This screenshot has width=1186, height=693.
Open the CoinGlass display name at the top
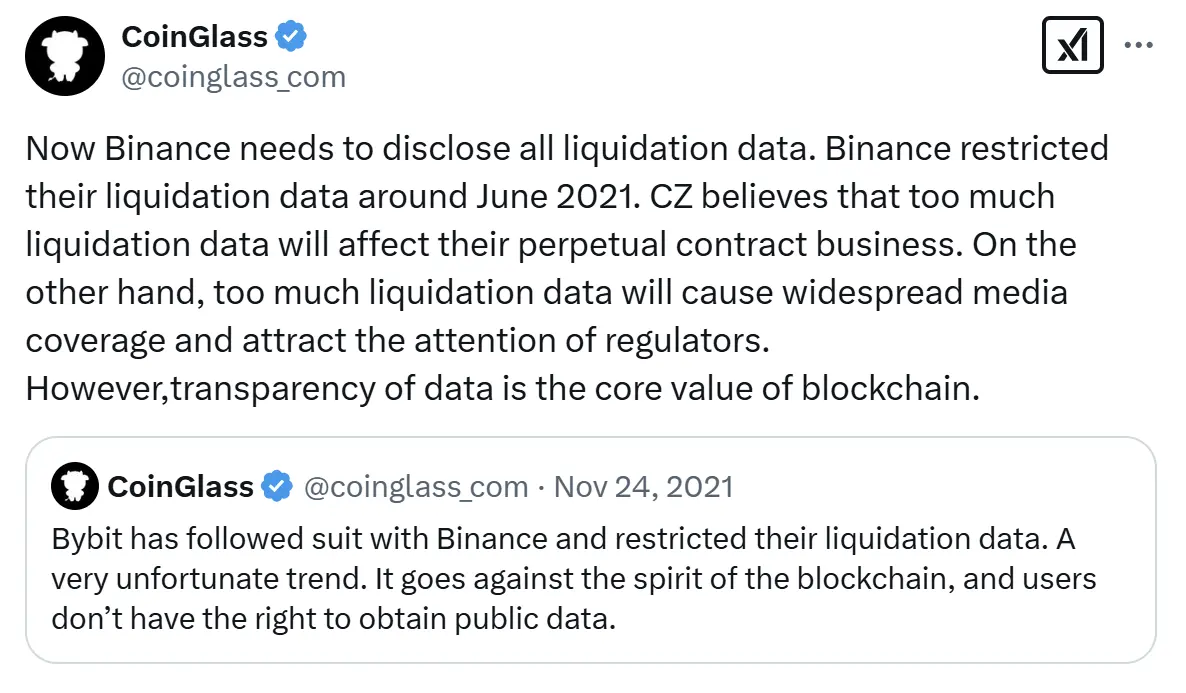(194, 37)
